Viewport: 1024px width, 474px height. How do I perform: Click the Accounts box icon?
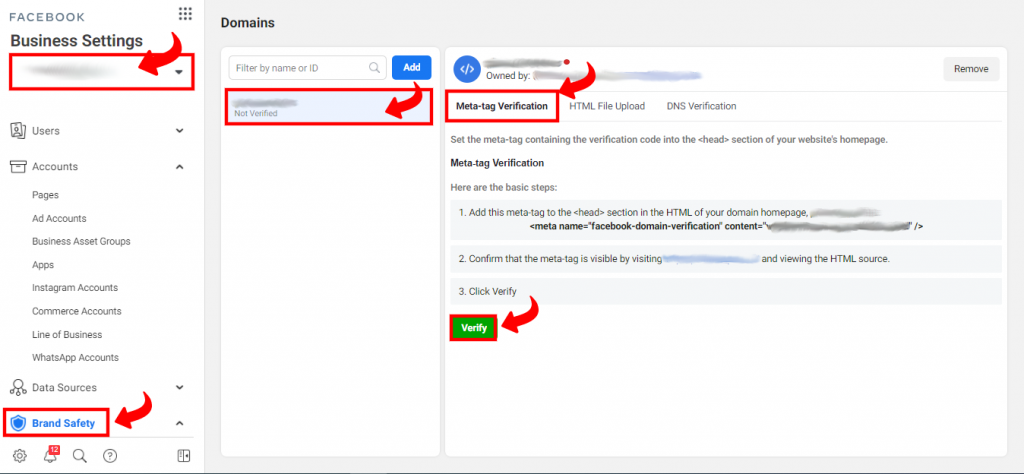[x=18, y=166]
